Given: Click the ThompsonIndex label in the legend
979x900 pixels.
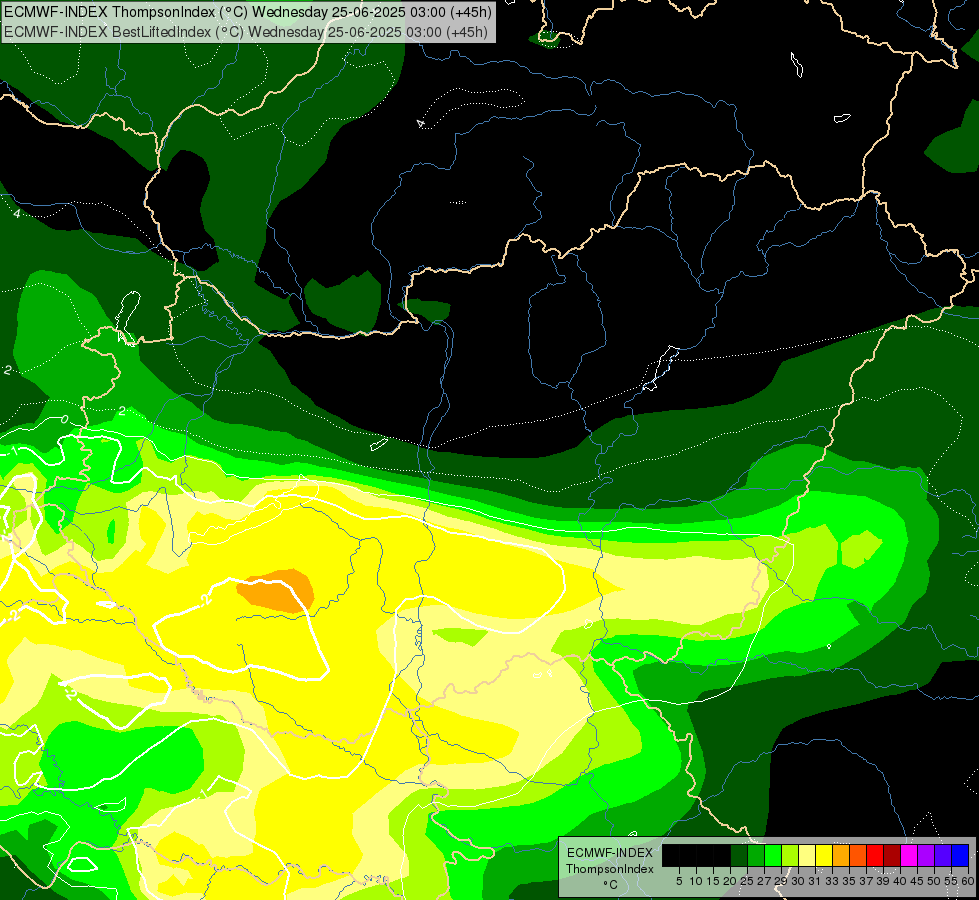Looking at the screenshot, I should [x=610, y=869].
